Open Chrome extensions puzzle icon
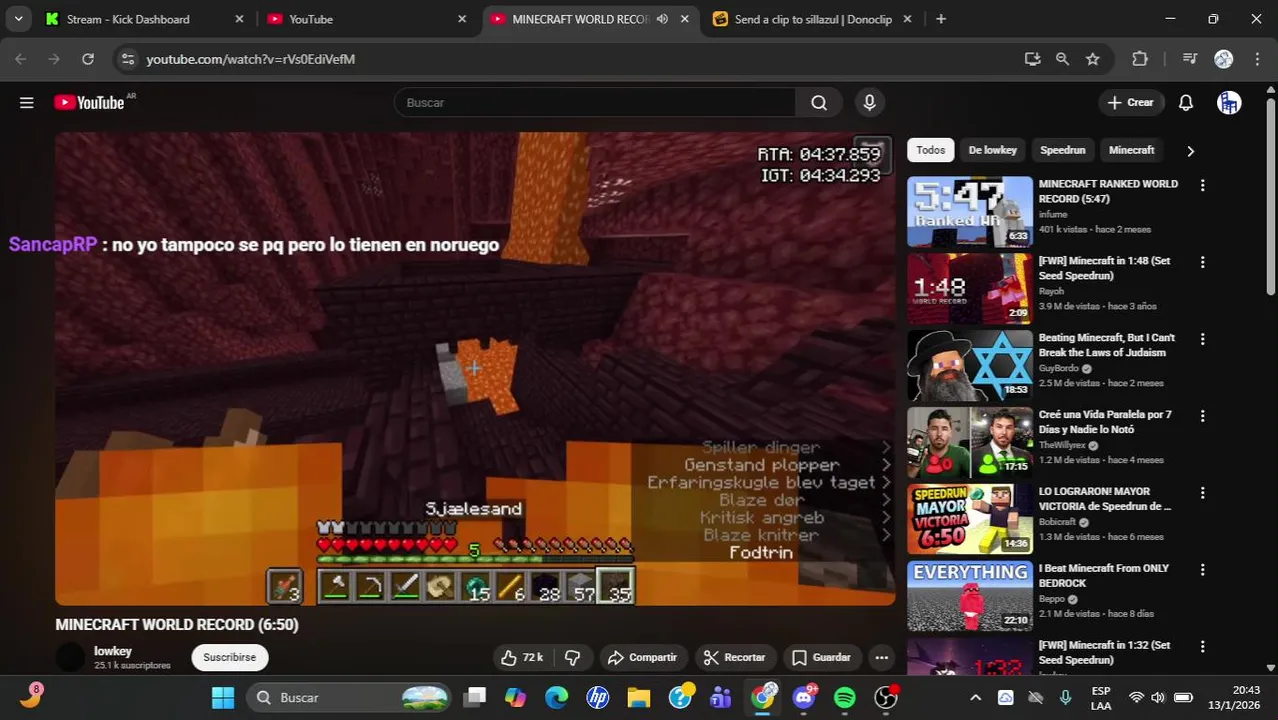The width and height of the screenshot is (1278, 720). point(1140,59)
